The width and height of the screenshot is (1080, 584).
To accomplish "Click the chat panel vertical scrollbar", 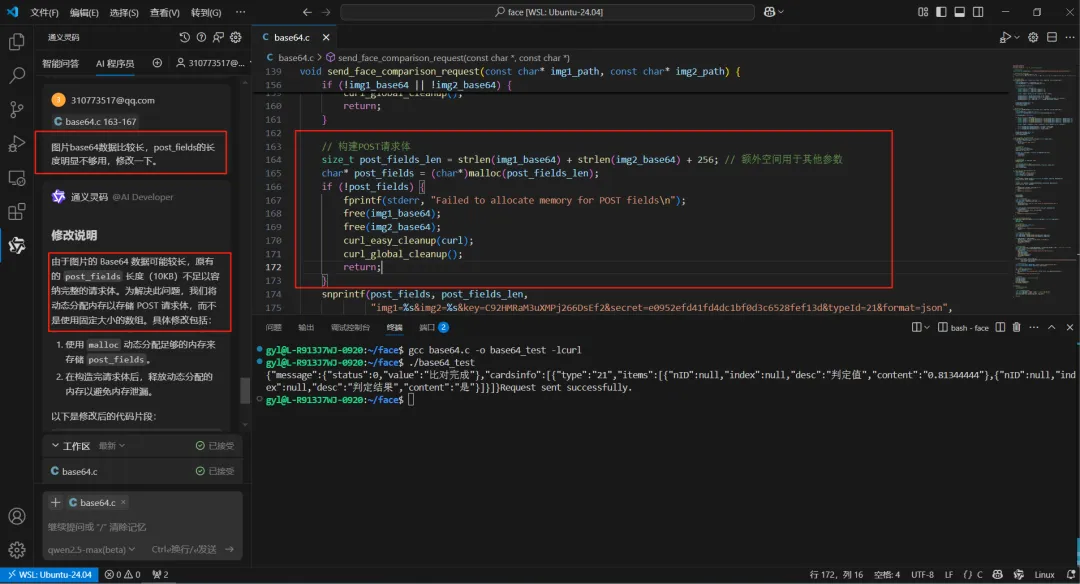I will (x=245, y=390).
